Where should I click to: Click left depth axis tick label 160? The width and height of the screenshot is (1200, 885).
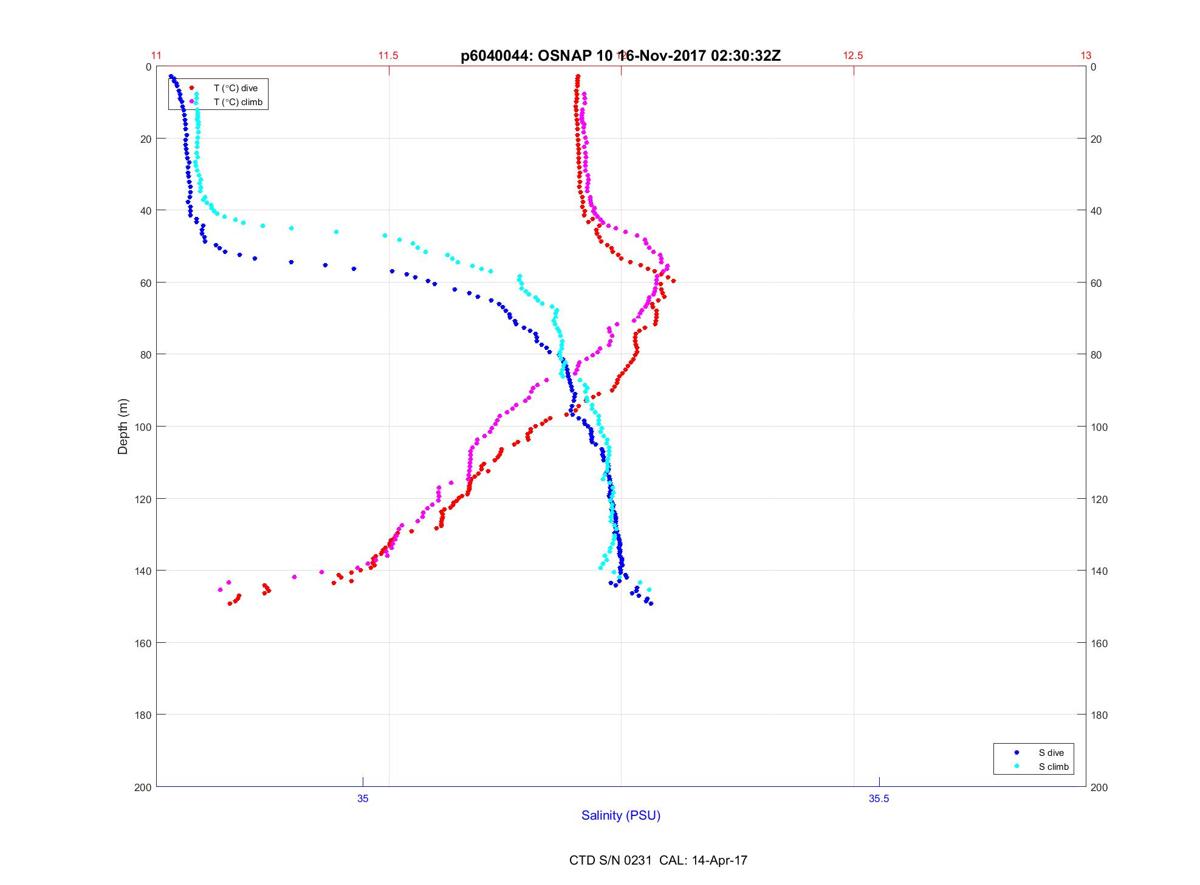143,643
